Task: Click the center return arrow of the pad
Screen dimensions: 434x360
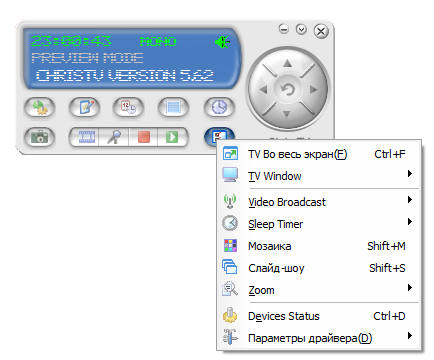Action: pos(287,89)
